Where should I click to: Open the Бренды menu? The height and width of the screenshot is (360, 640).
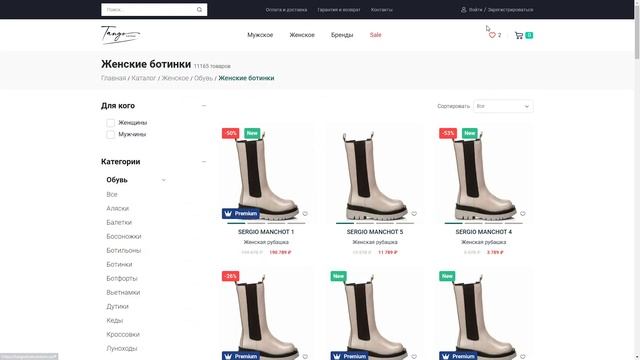(x=342, y=35)
